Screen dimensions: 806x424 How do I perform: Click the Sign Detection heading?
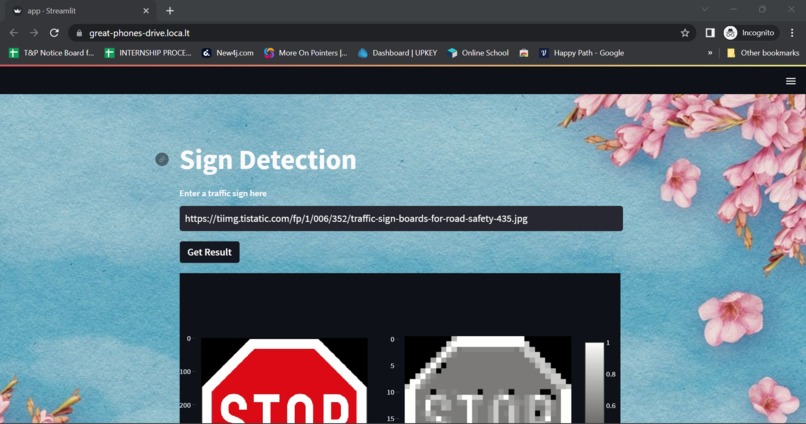(x=268, y=159)
